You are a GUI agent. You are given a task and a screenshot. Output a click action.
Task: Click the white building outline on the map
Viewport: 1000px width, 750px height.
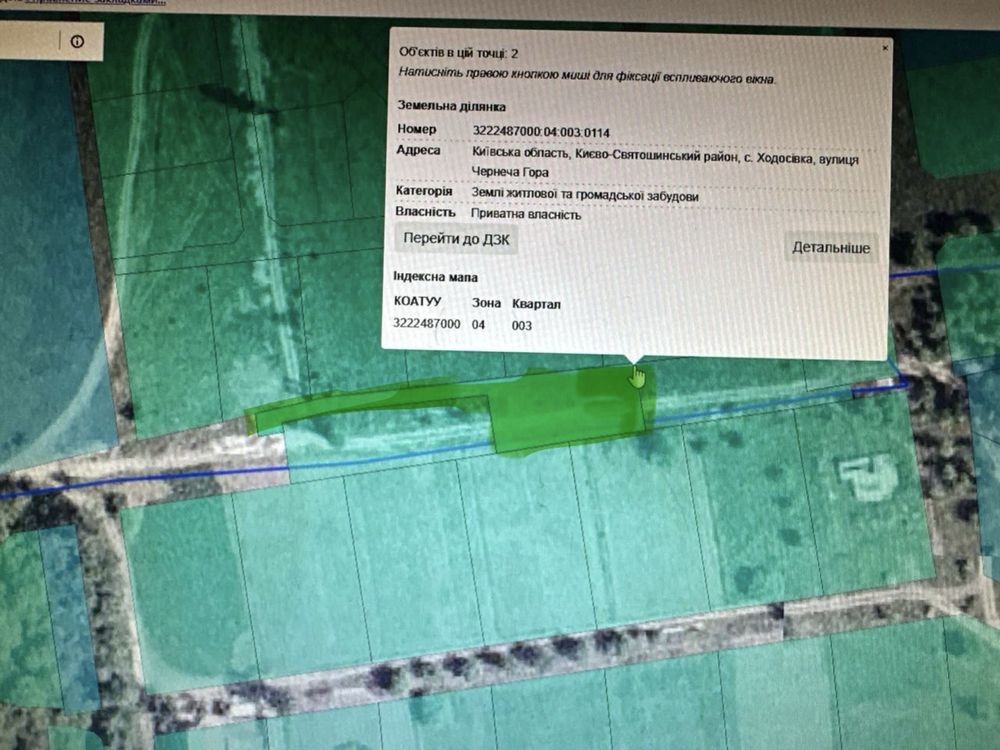click(x=866, y=476)
